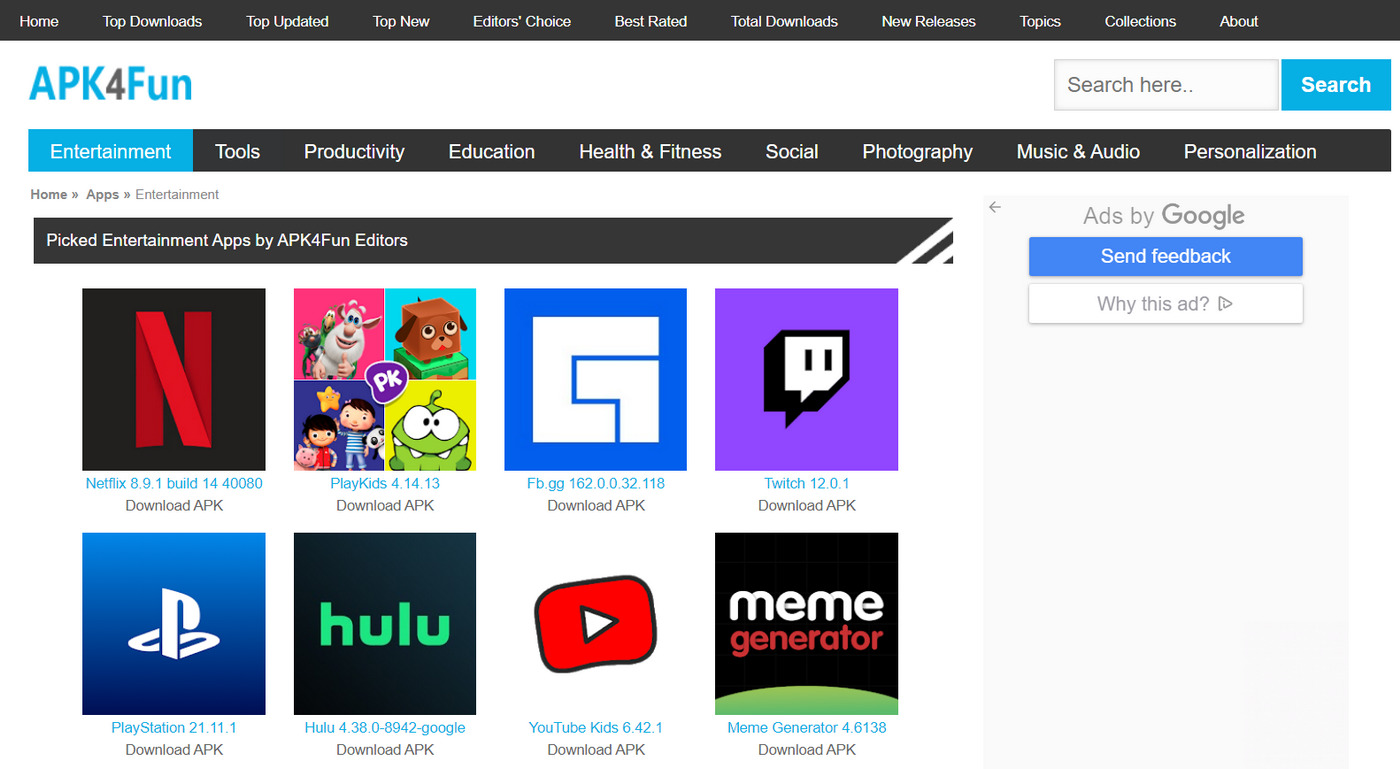Image resolution: width=1400 pixels, height=769 pixels.
Task: Click the Why this ad? button
Action: 1166,304
